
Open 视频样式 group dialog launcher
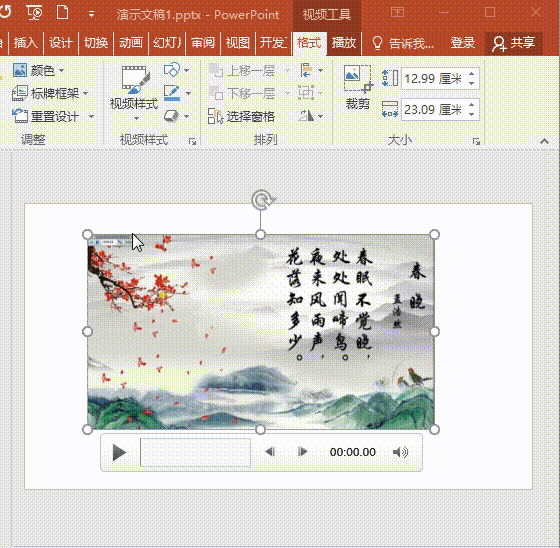(x=193, y=141)
